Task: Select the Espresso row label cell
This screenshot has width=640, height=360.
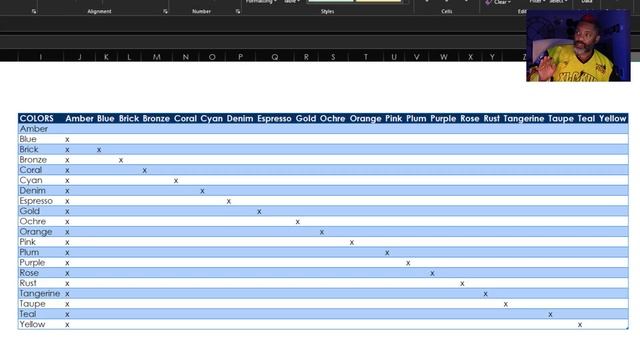Action: point(41,201)
